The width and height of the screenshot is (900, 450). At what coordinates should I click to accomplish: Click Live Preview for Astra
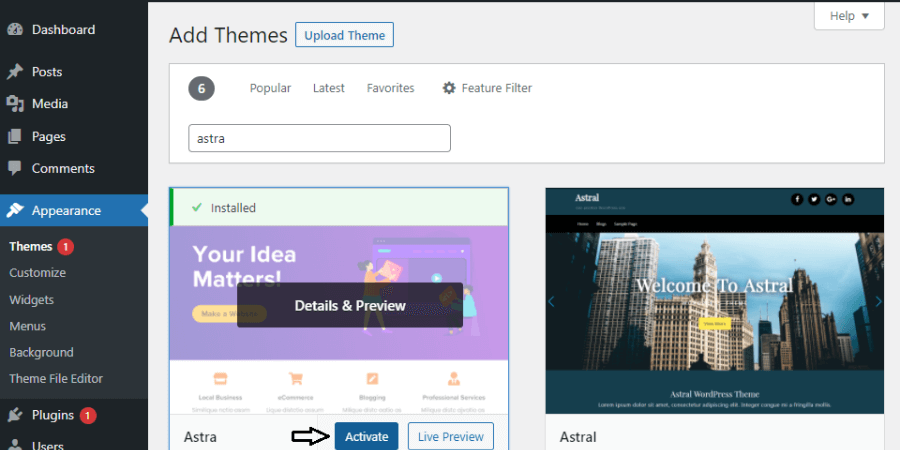pos(451,437)
